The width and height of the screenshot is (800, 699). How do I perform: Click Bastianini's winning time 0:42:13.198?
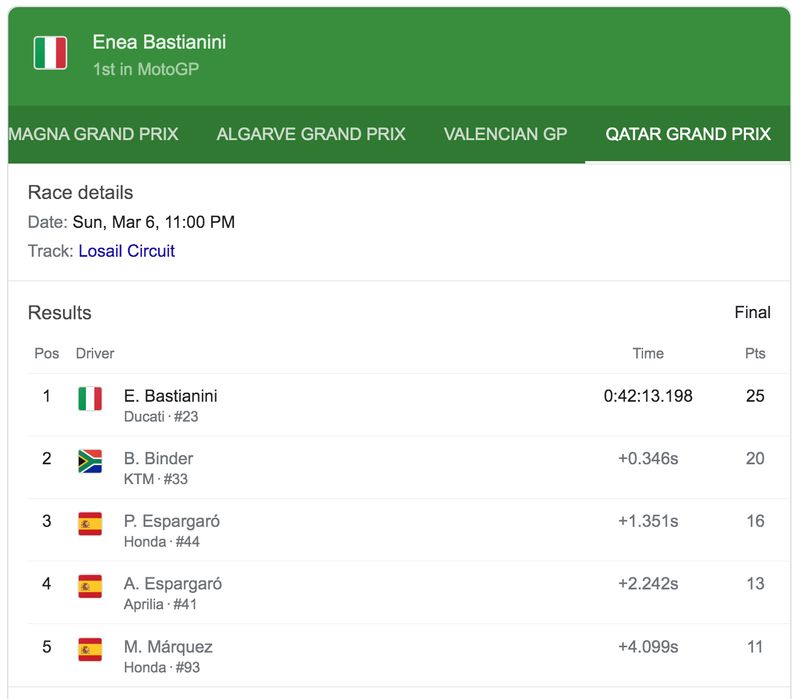[648, 396]
